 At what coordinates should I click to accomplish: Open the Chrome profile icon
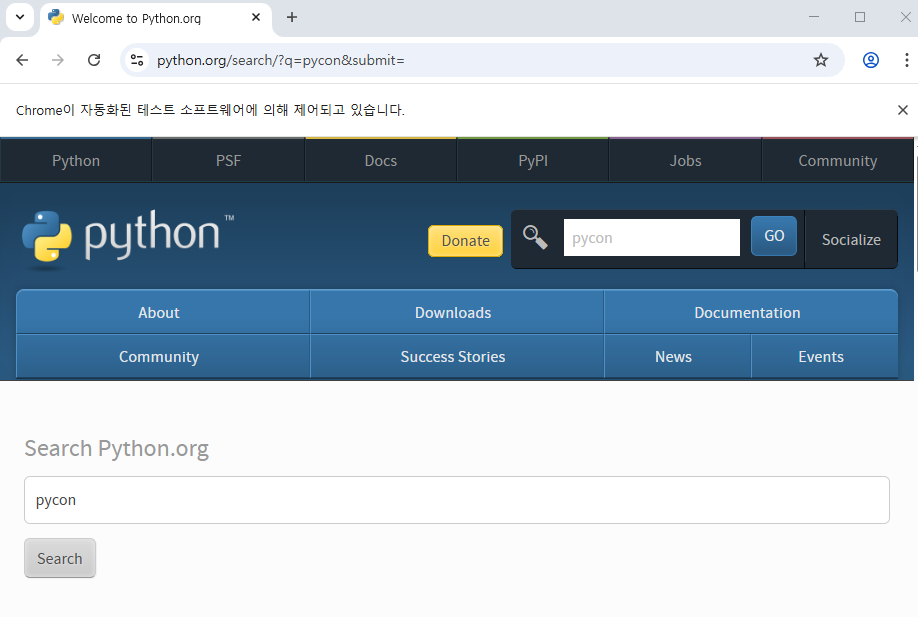871,60
